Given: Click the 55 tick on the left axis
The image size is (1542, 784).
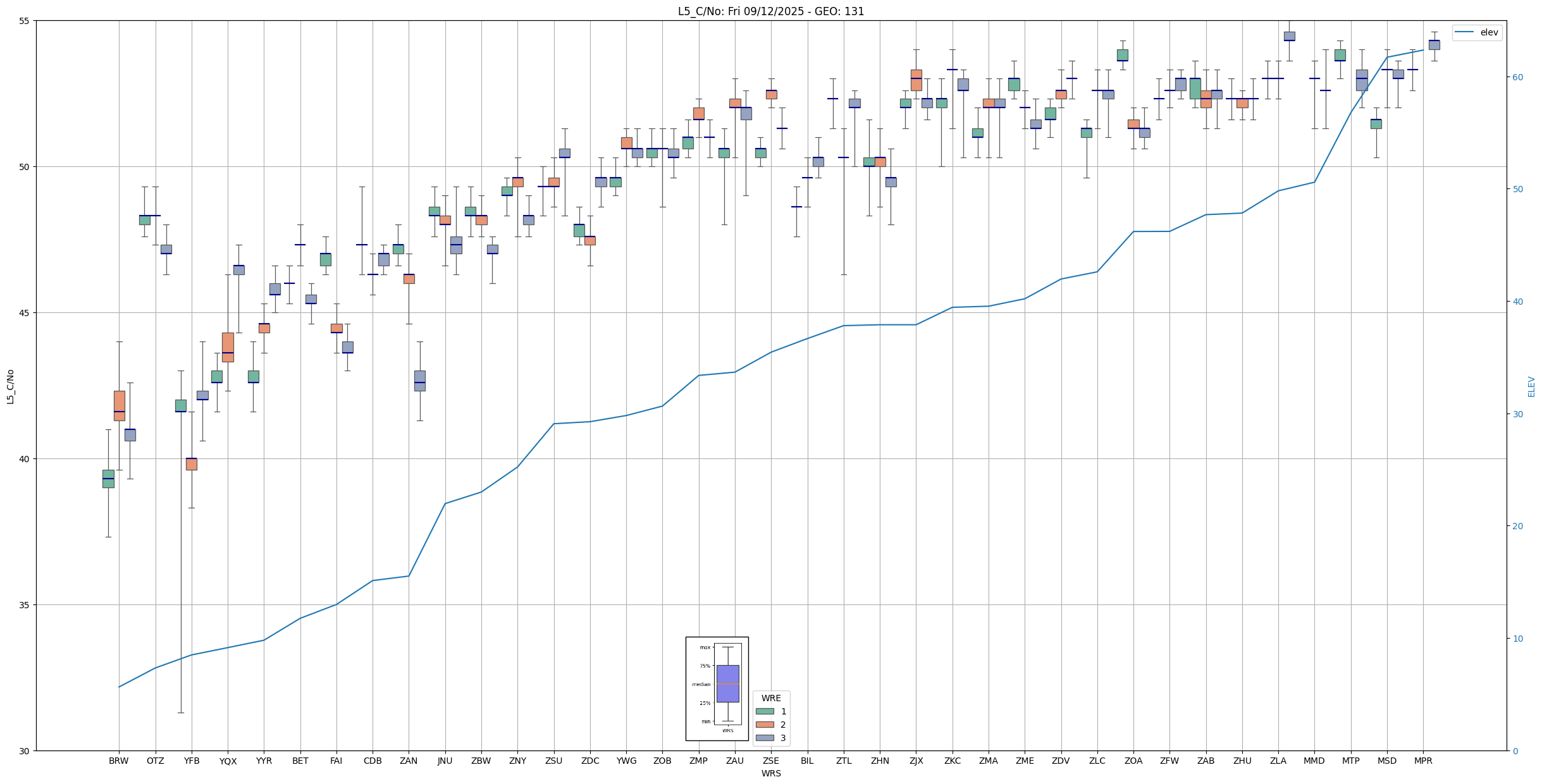Looking at the screenshot, I should pyautogui.click(x=25, y=21).
